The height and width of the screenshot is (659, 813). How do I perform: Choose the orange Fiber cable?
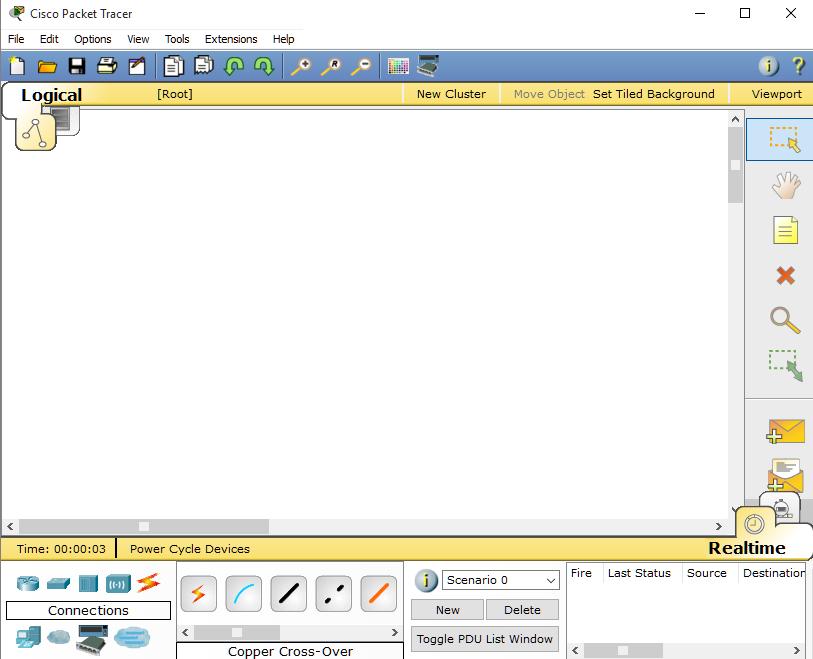tap(379, 594)
